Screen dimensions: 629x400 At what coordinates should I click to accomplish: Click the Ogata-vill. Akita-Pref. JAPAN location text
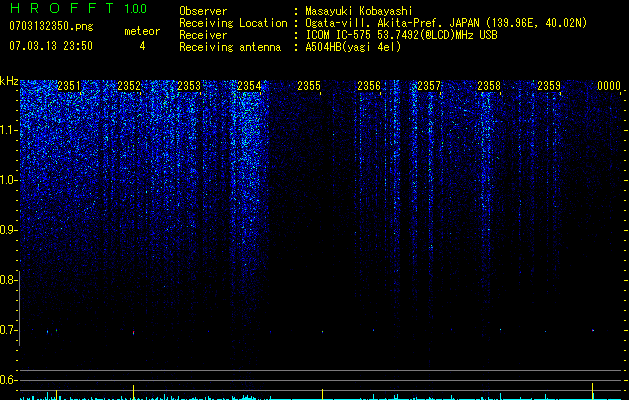(446, 23)
